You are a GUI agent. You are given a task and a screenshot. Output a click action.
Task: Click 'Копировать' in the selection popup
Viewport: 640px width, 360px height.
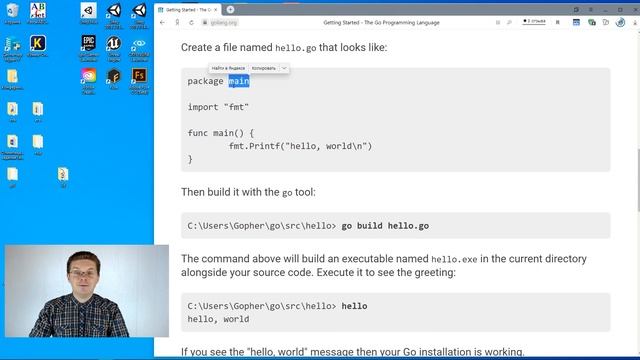click(263, 68)
